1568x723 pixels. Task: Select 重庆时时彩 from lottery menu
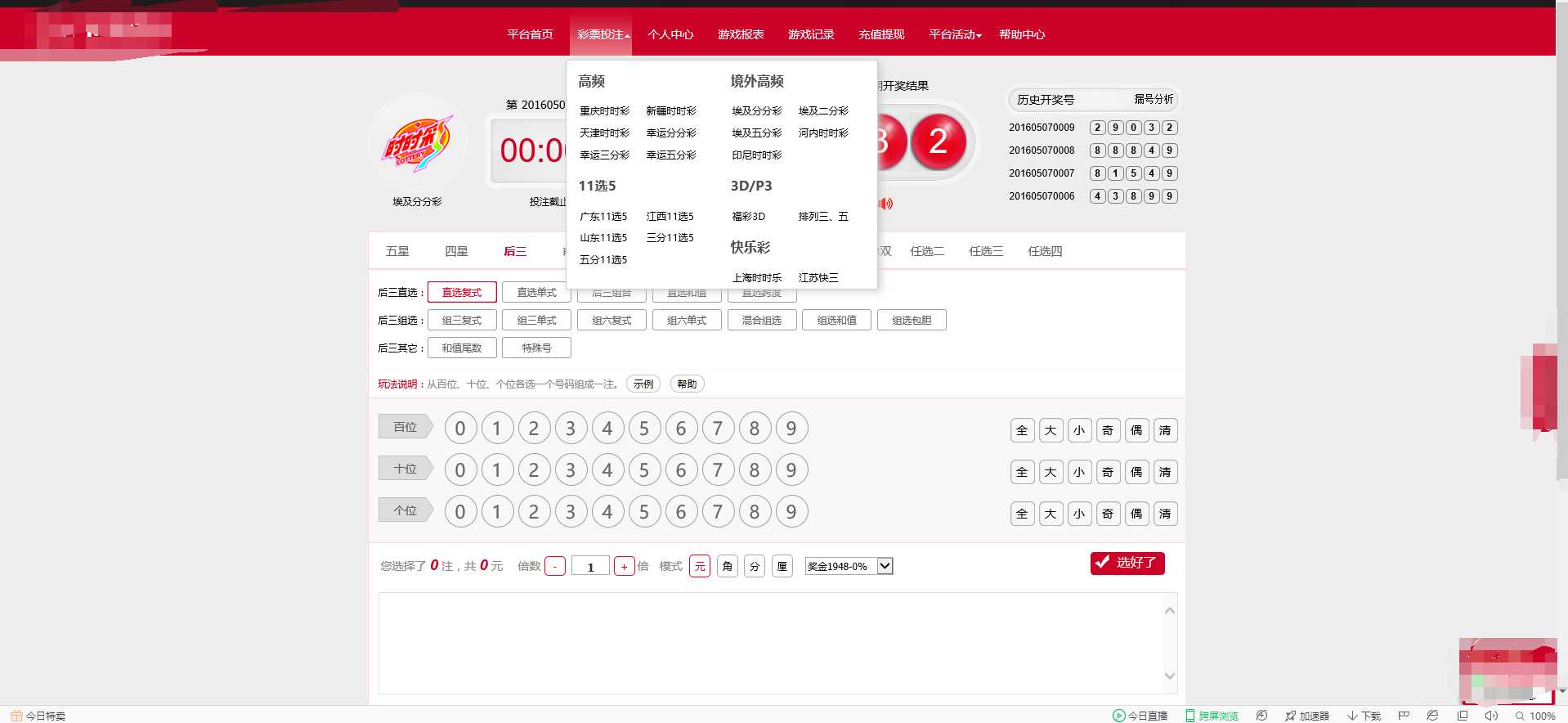[604, 111]
